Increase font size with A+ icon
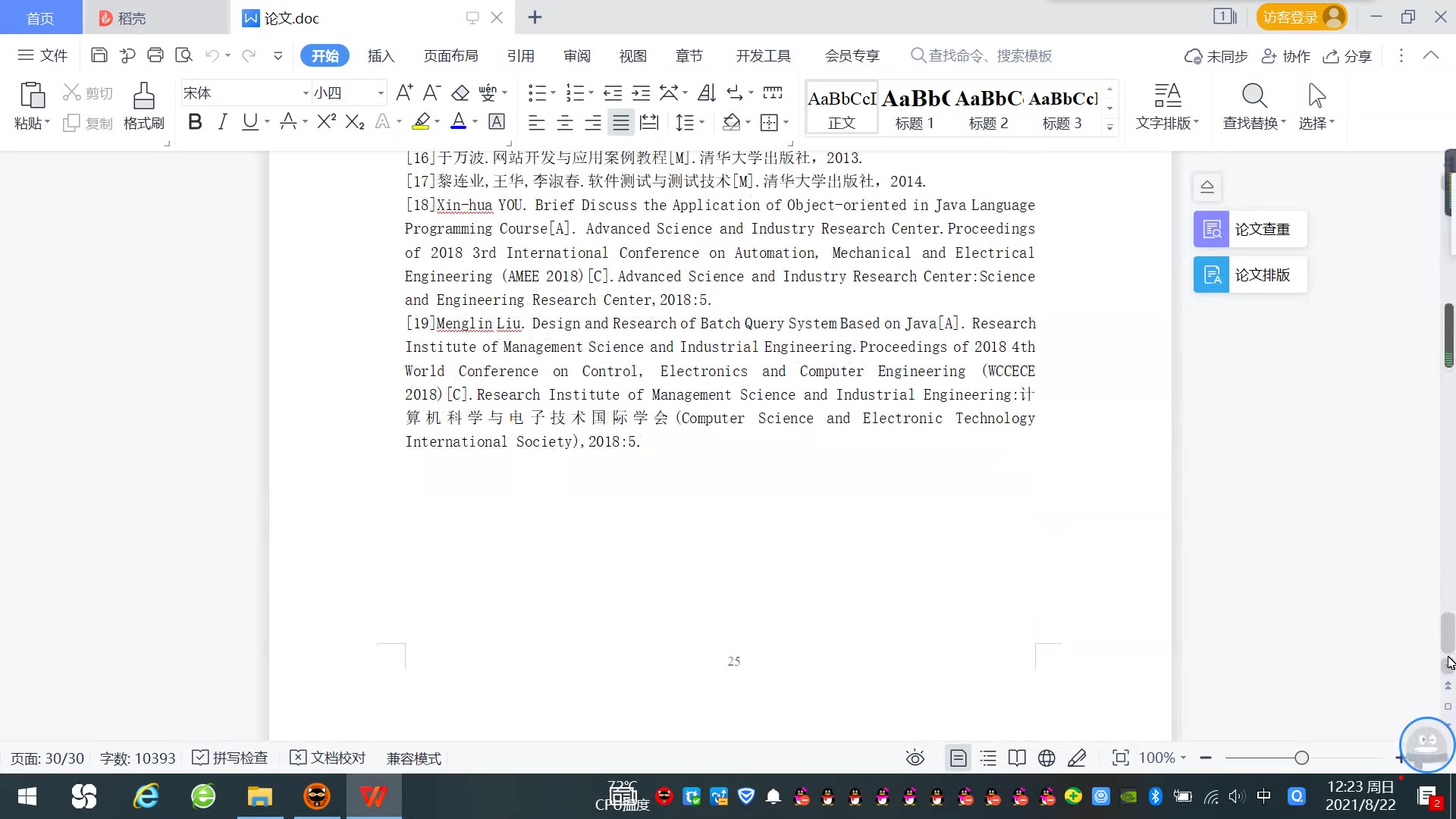The image size is (1456, 819). click(x=404, y=93)
